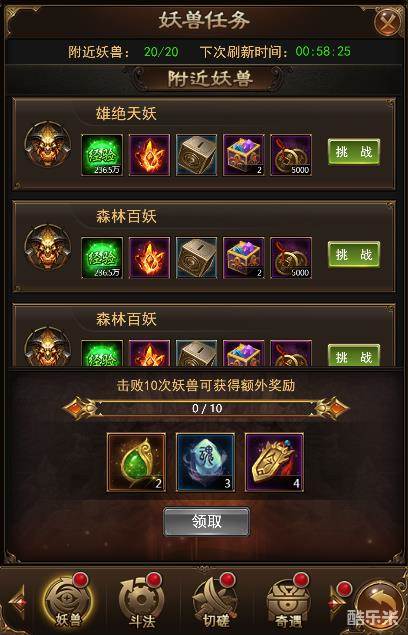Switch to the 妖兽 tab
The height and width of the screenshot is (635, 408).
tap(67, 601)
